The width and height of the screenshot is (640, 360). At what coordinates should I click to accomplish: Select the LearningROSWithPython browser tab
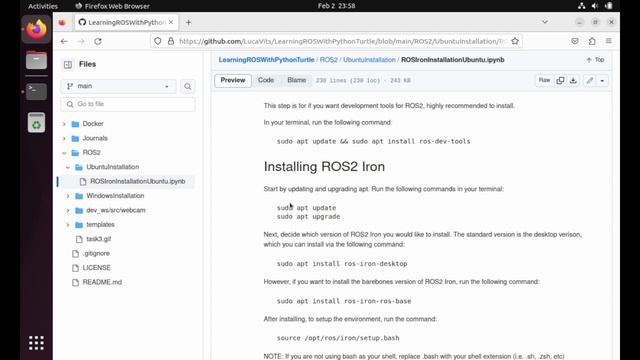pos(127,22)
